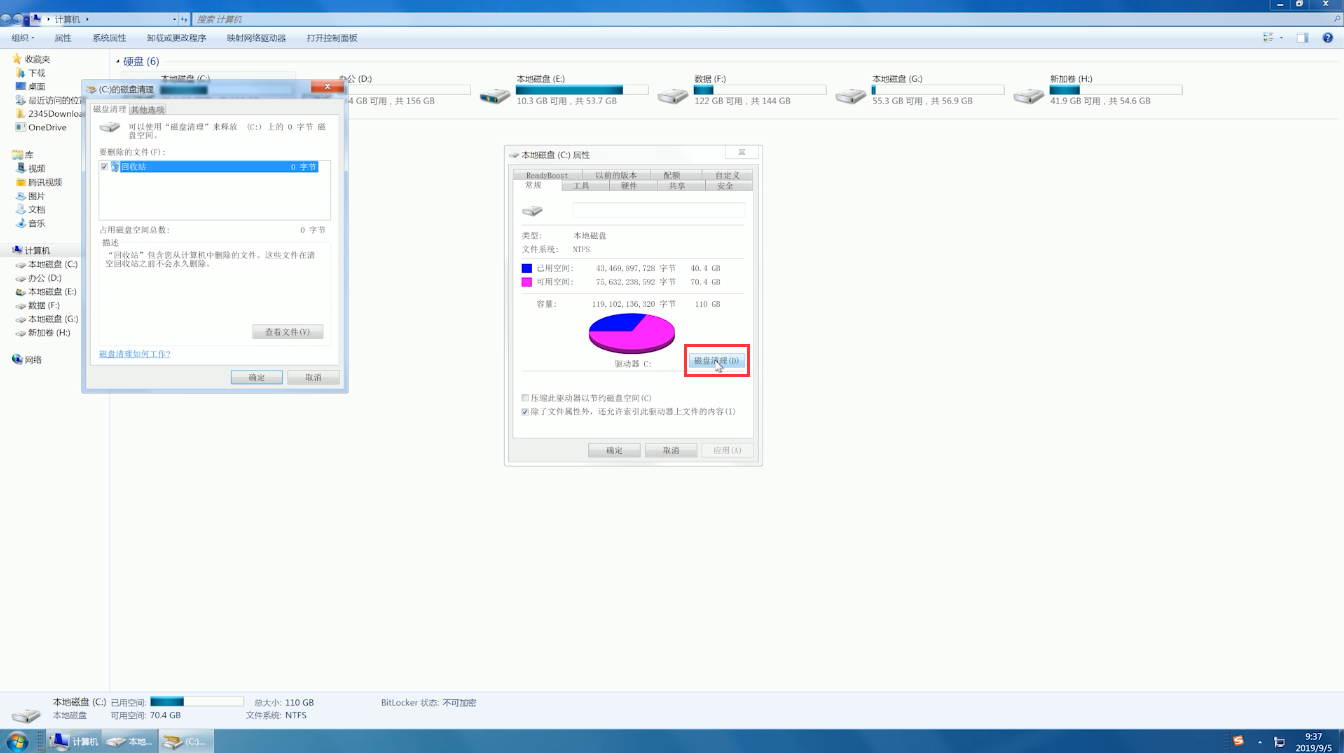Collapse the 硬盘 (6) group

point(117,62)
